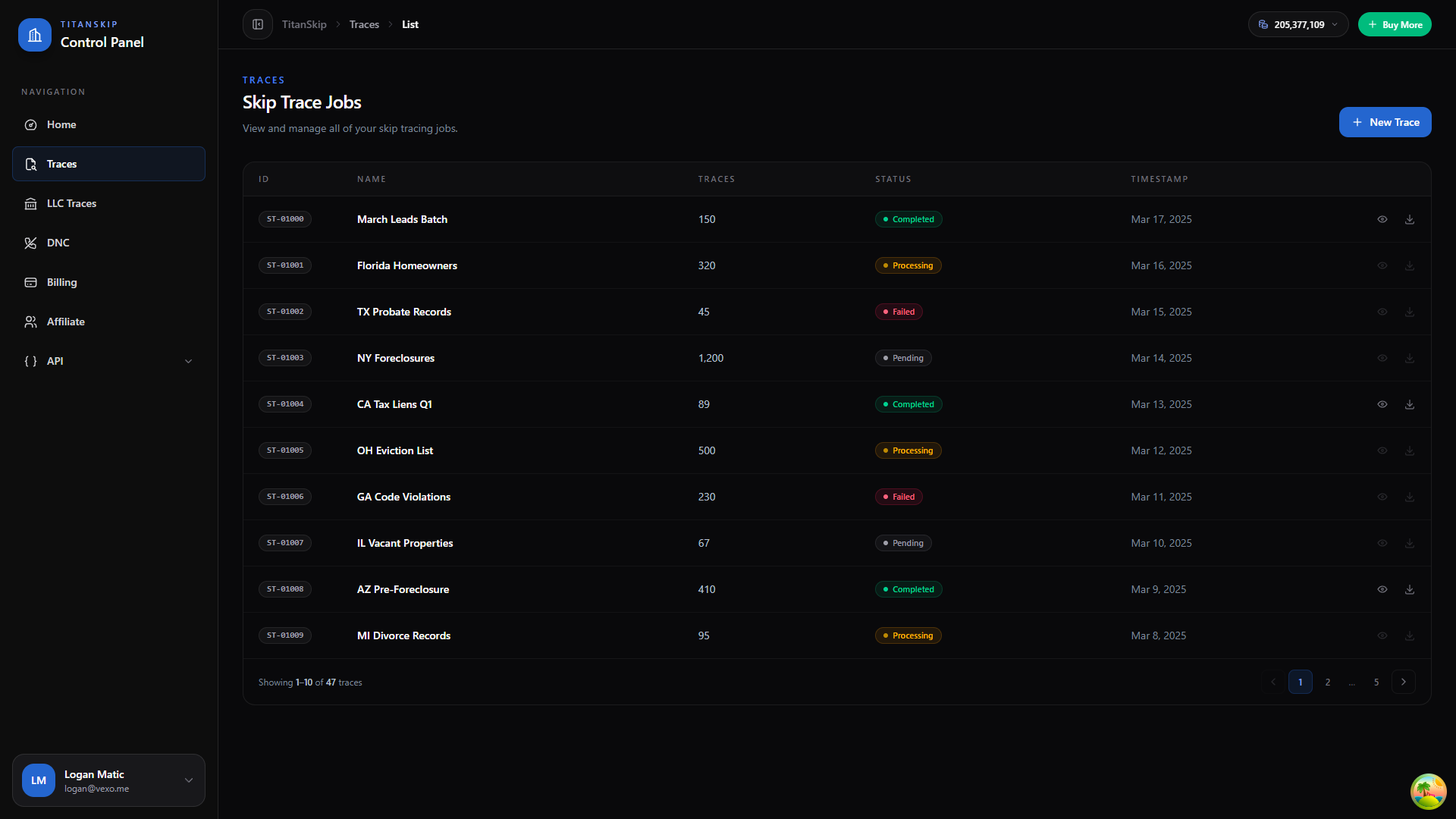
Task: View the NY Foreclosures trace (eye icon)
Action: click(1382, 358)
